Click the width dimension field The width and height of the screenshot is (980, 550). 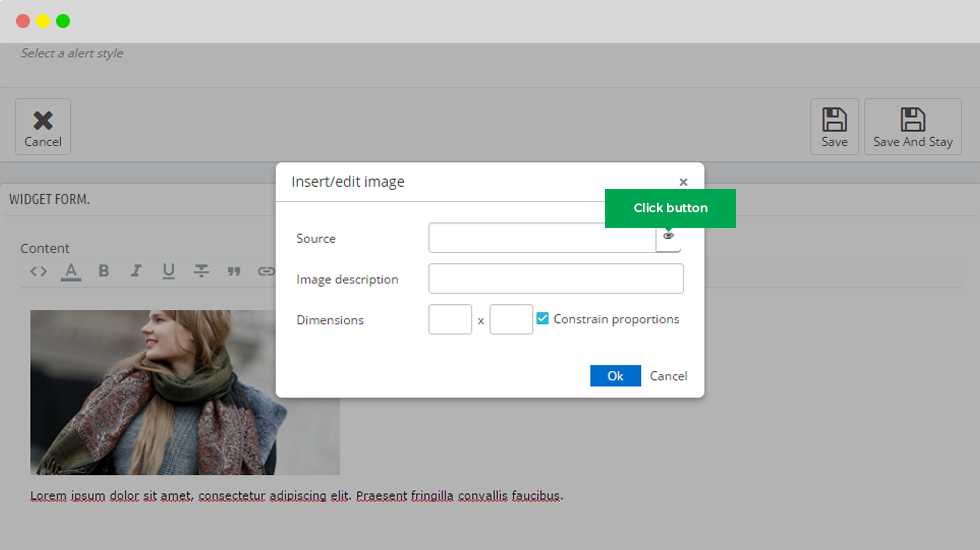click(x=450, y=319)
